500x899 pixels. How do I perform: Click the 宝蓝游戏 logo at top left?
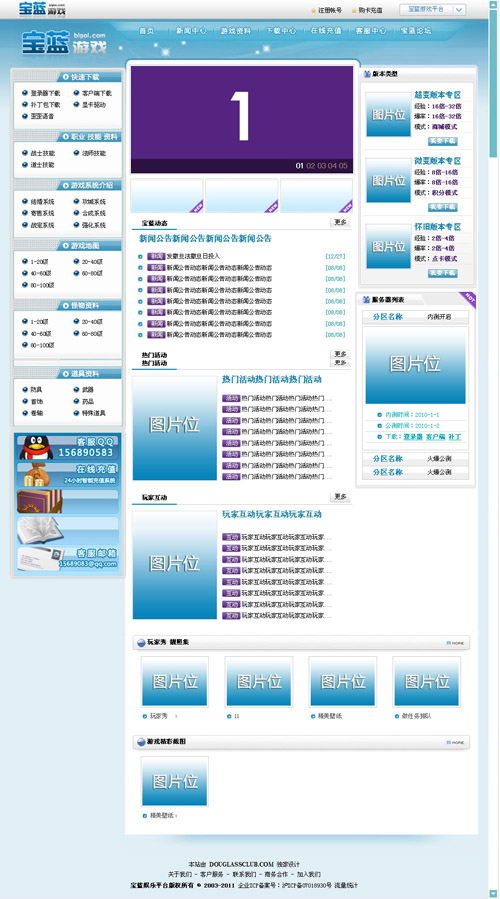coord(42,9)
